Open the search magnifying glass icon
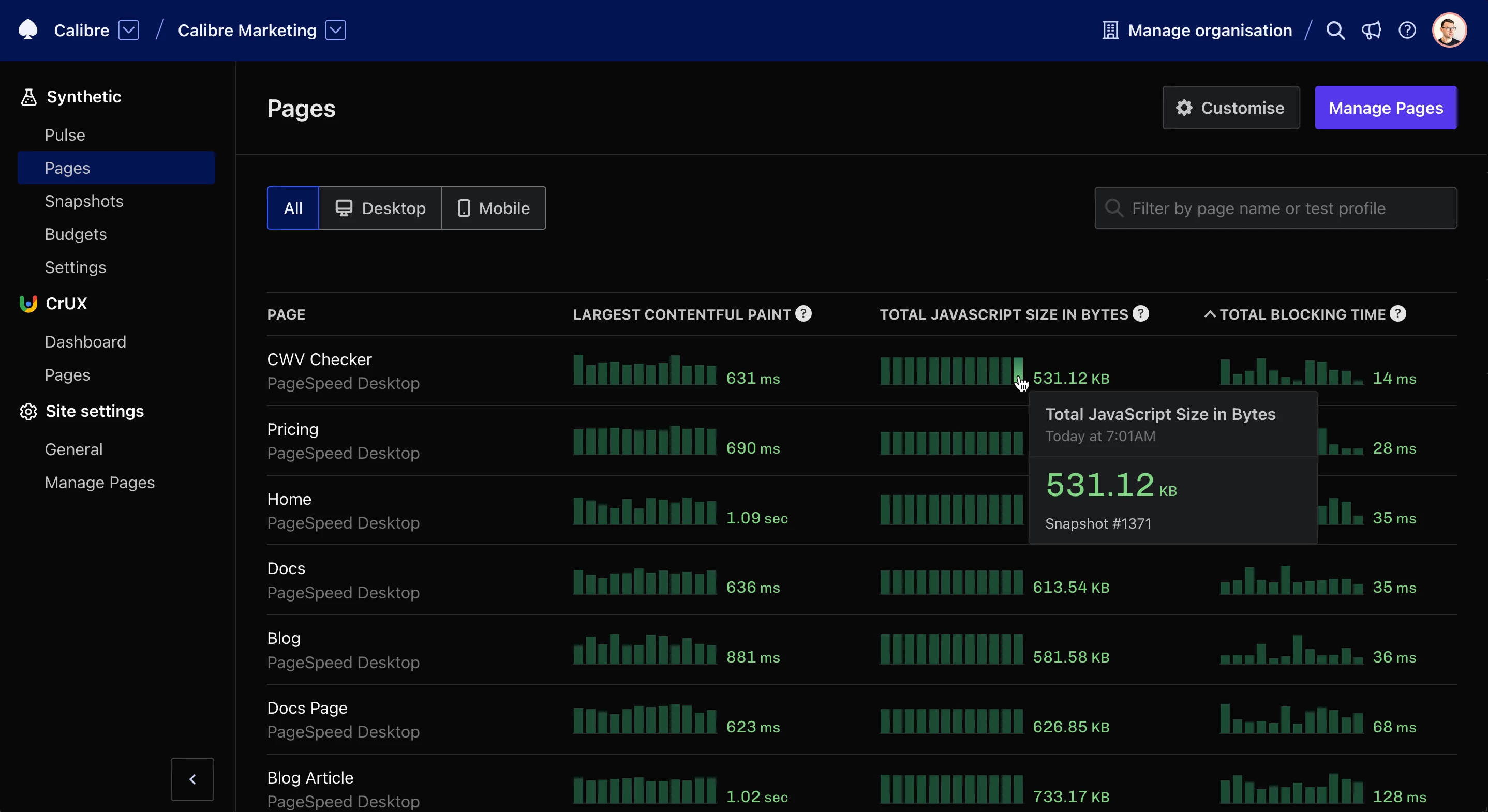 [1335, 30]
